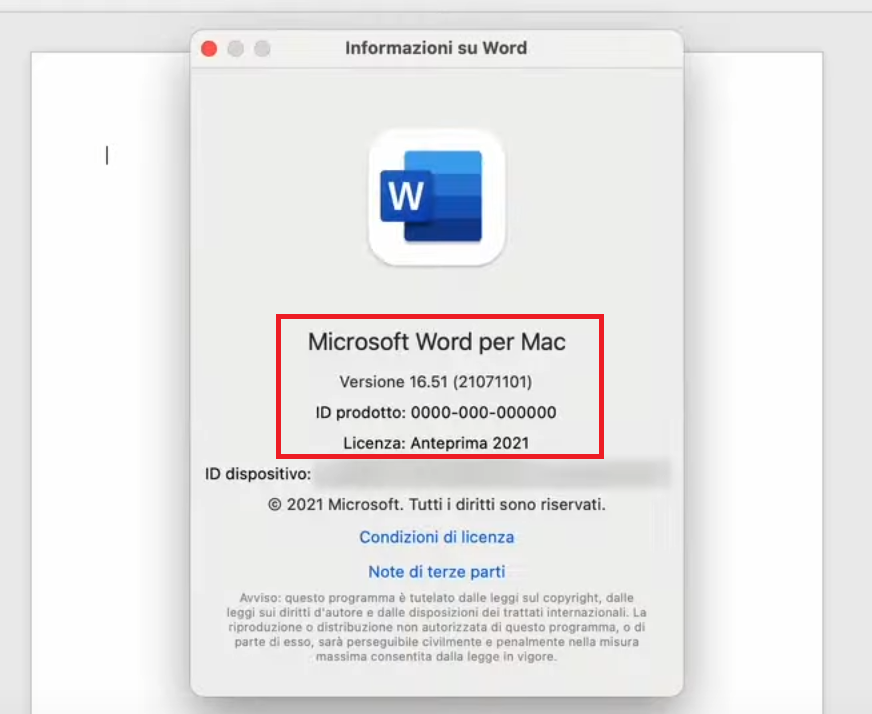The image size is (872, 714).
Task: Click the blurred device ID value
Action: (x=492, y=474)
